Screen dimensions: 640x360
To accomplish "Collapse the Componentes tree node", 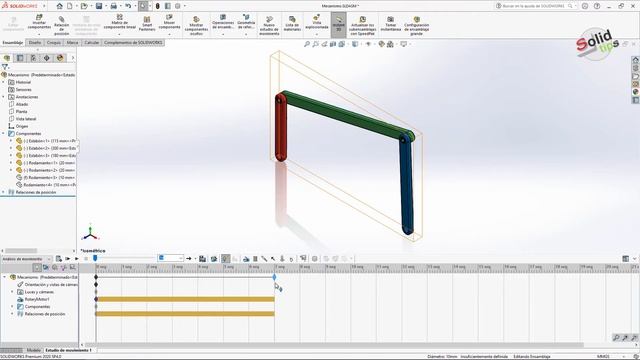I will coord(4,133).
